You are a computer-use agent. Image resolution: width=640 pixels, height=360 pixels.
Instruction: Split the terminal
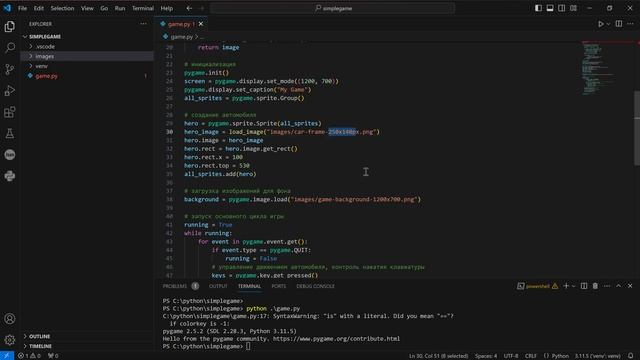584,286
